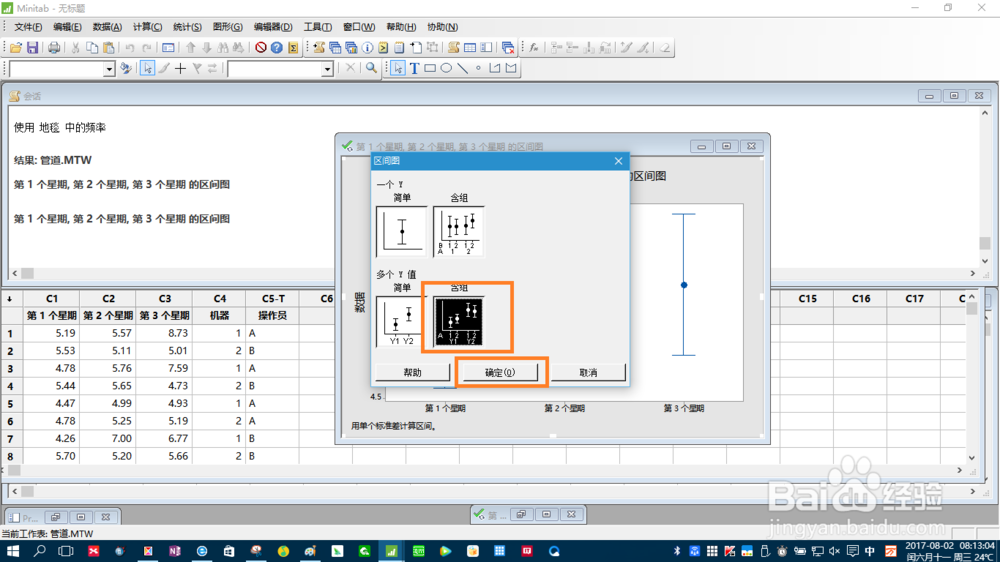
Task: Click the 操作员 column name cell
Action: click(272, 316)
